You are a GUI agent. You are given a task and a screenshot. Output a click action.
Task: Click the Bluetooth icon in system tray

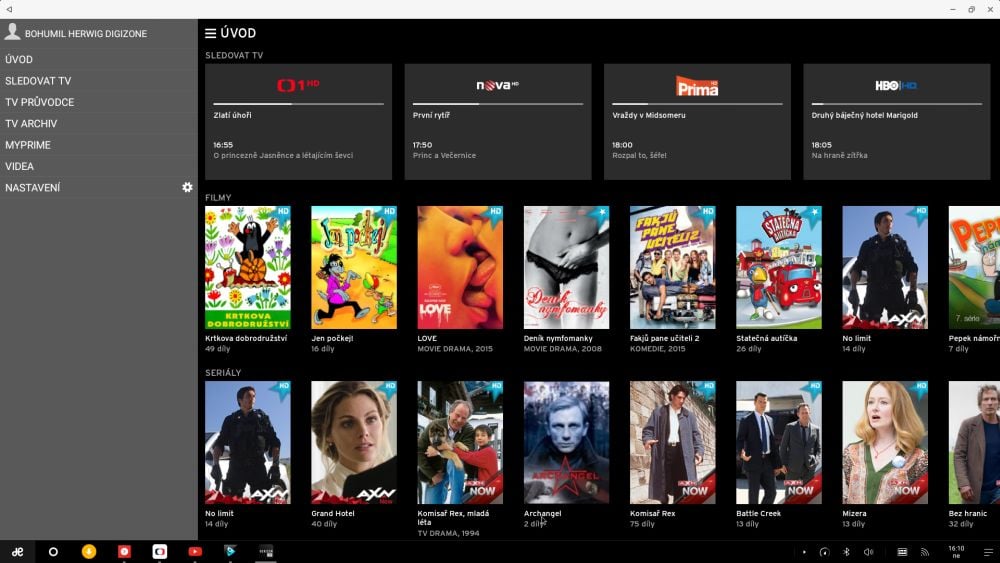[x=846, y=552]
